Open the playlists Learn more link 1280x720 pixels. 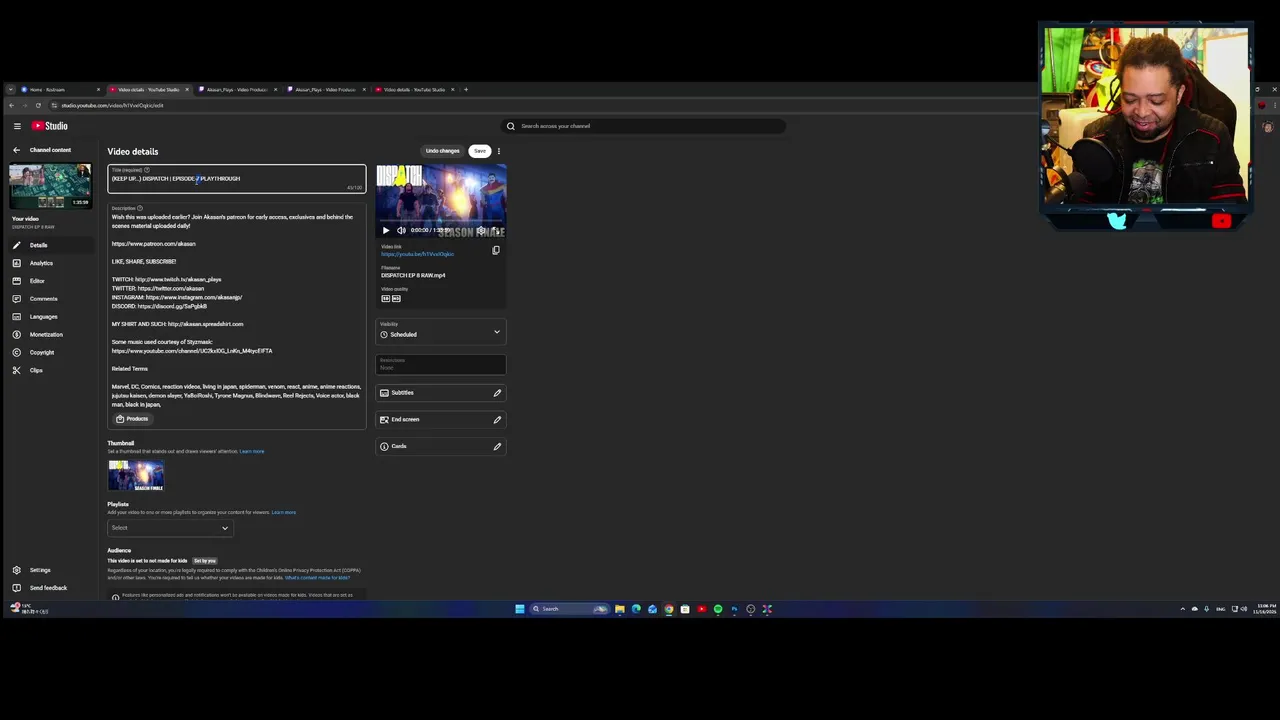pyautogui.click(x=284, y=512)
